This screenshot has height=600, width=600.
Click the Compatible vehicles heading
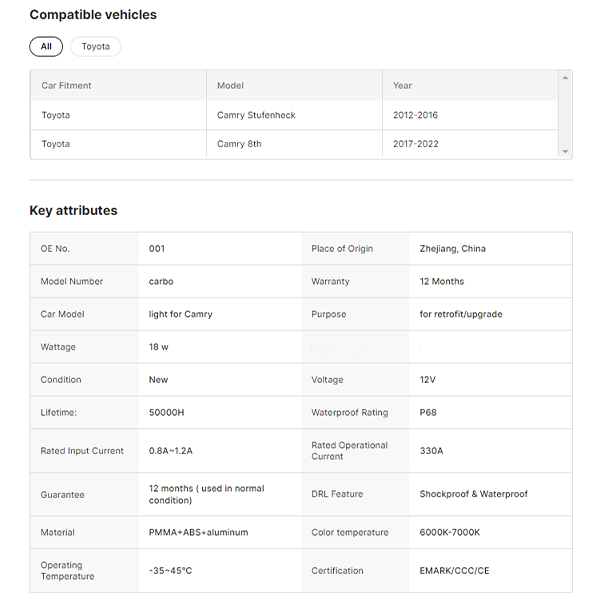pyautogui.click(x=93, y=15)
